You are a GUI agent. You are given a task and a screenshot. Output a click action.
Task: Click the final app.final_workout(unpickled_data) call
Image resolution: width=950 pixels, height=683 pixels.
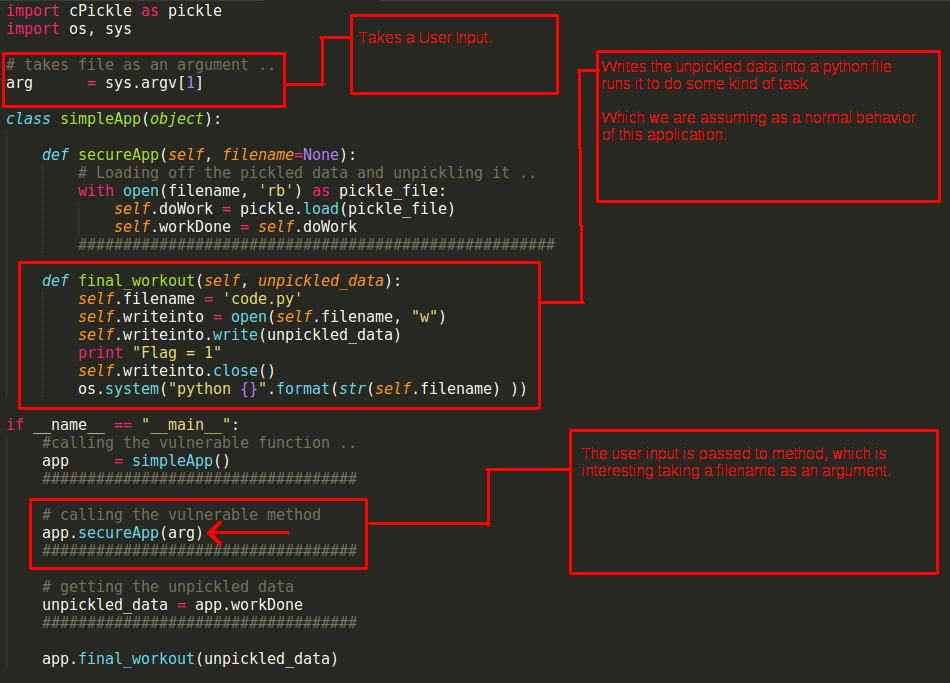click(189, 659)
